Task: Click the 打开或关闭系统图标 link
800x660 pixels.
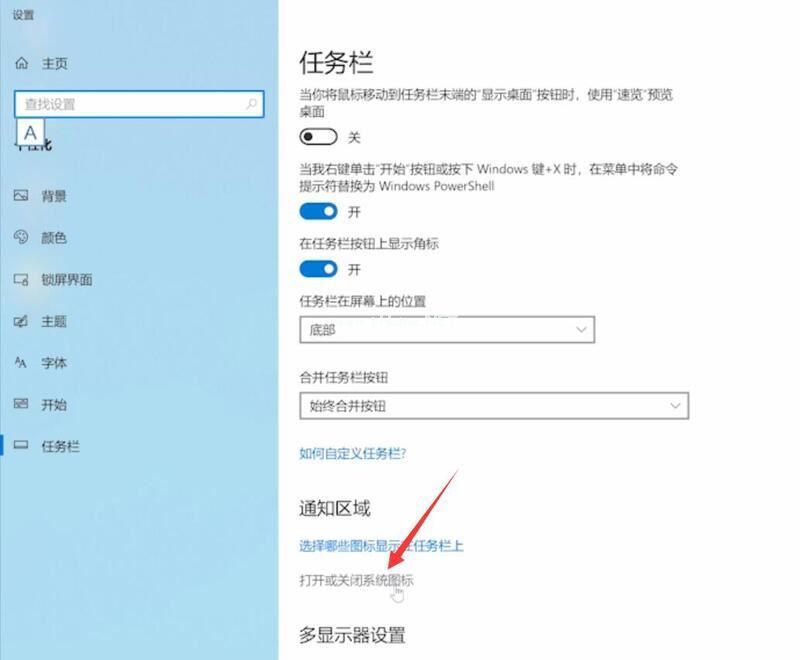Action: 356,580
